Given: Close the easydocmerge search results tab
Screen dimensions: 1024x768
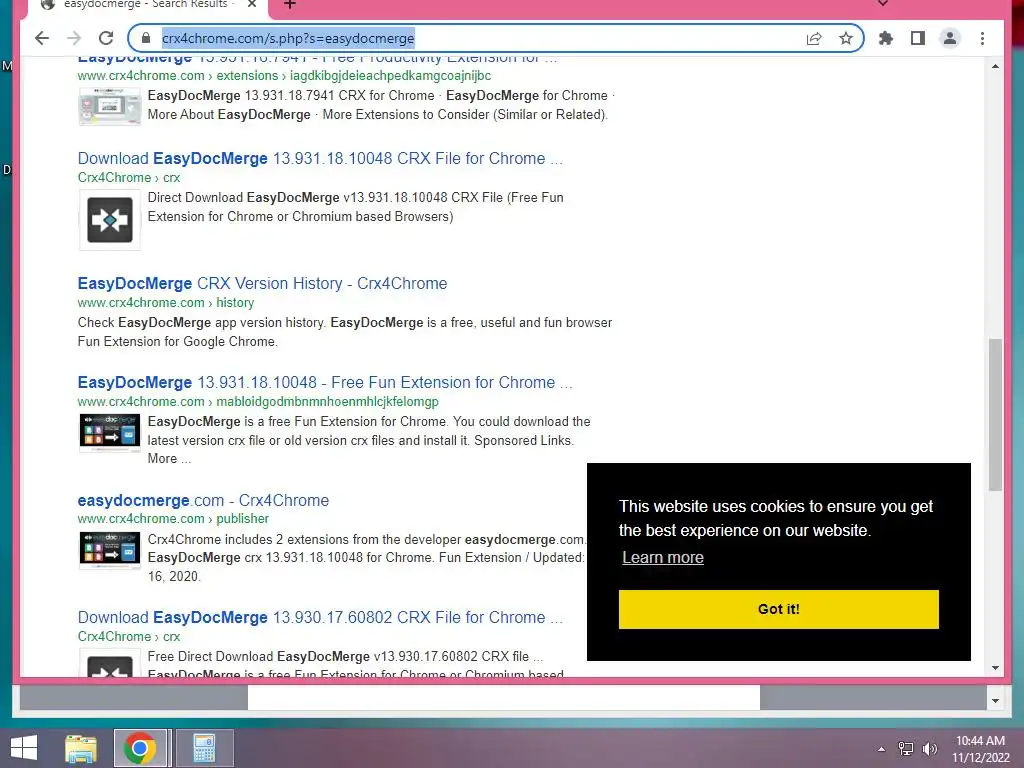Looking at the screenshot, I should point(252,4).
